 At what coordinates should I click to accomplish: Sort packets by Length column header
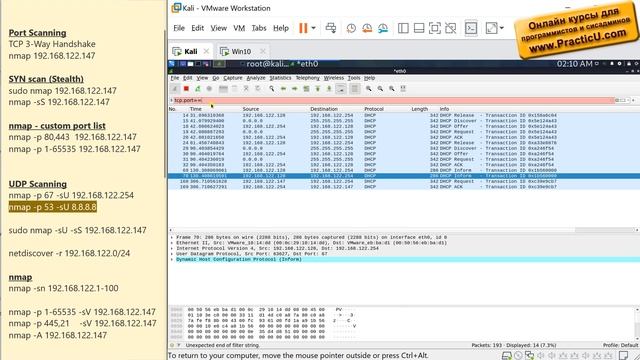(x=420, y=109)
